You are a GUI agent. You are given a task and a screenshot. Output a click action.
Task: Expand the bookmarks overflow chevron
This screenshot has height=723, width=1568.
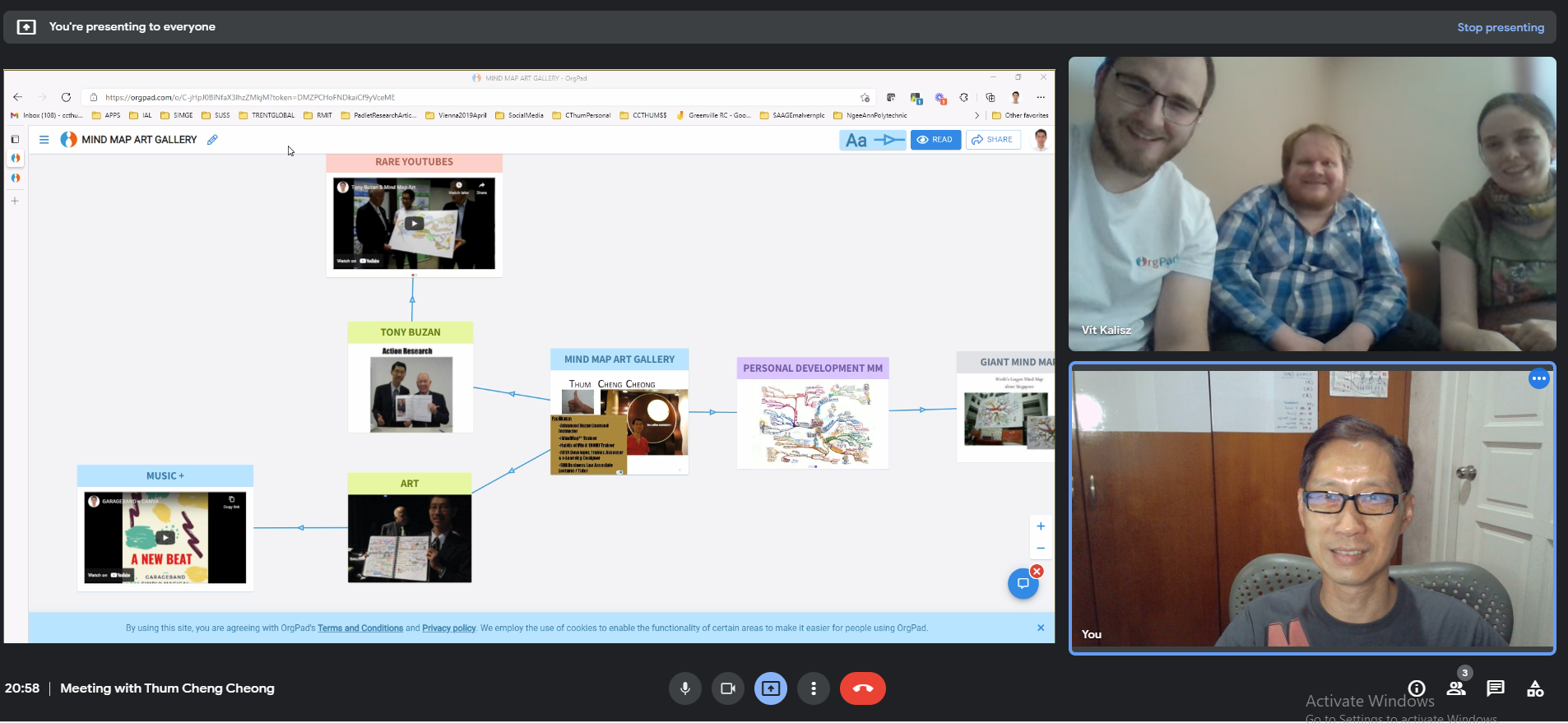click(977, 116)
